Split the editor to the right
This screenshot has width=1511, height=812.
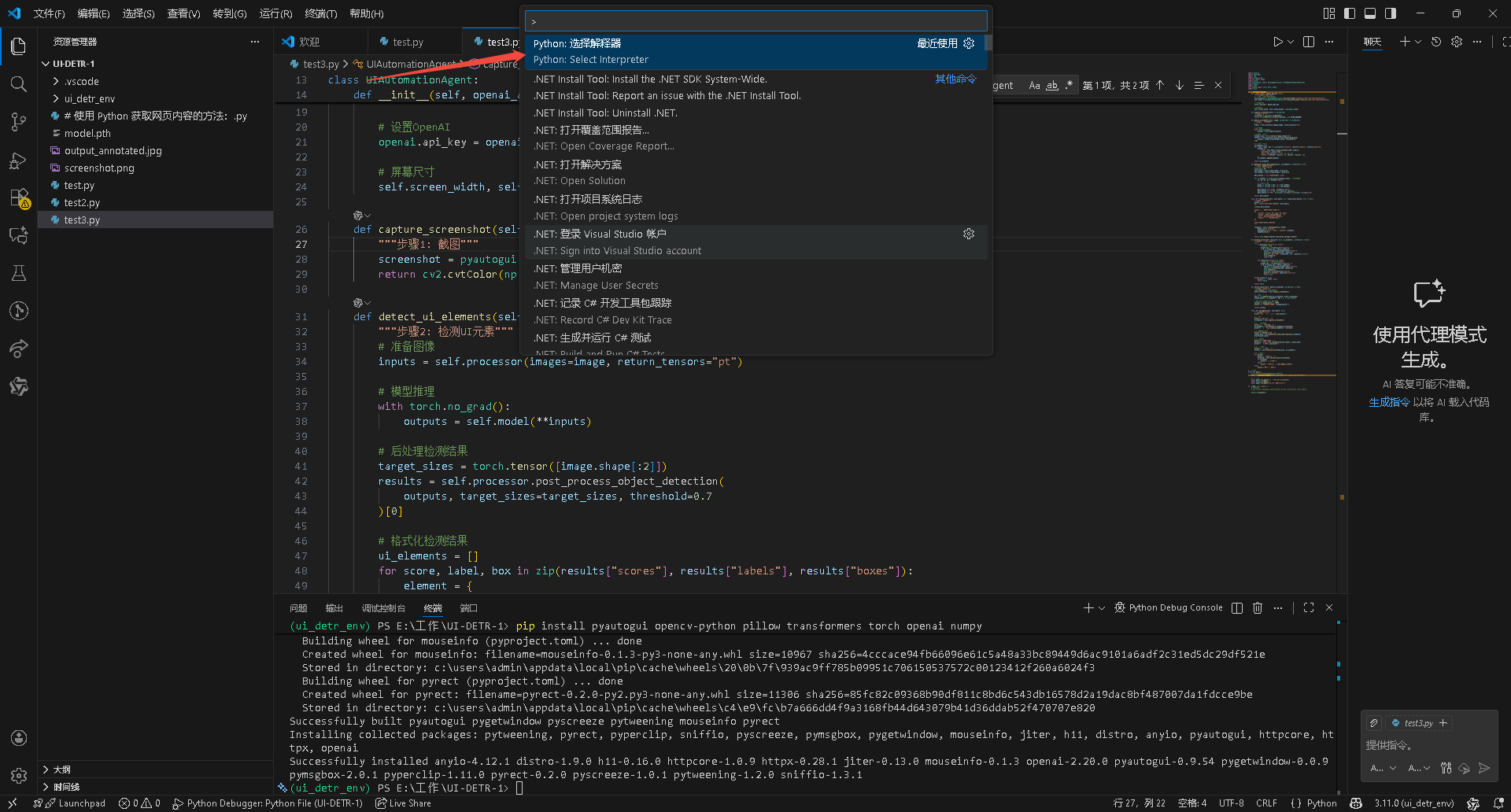[x=1309, y=42]
